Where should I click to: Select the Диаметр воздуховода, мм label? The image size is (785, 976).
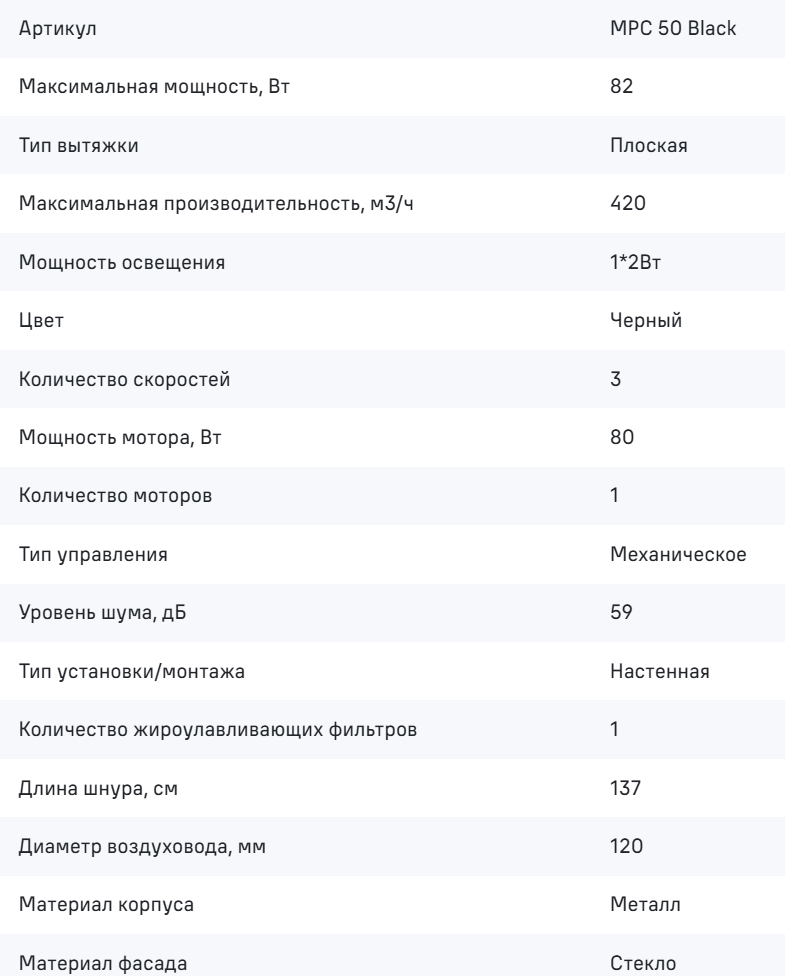pyautogui.click(x=142, y=847)
